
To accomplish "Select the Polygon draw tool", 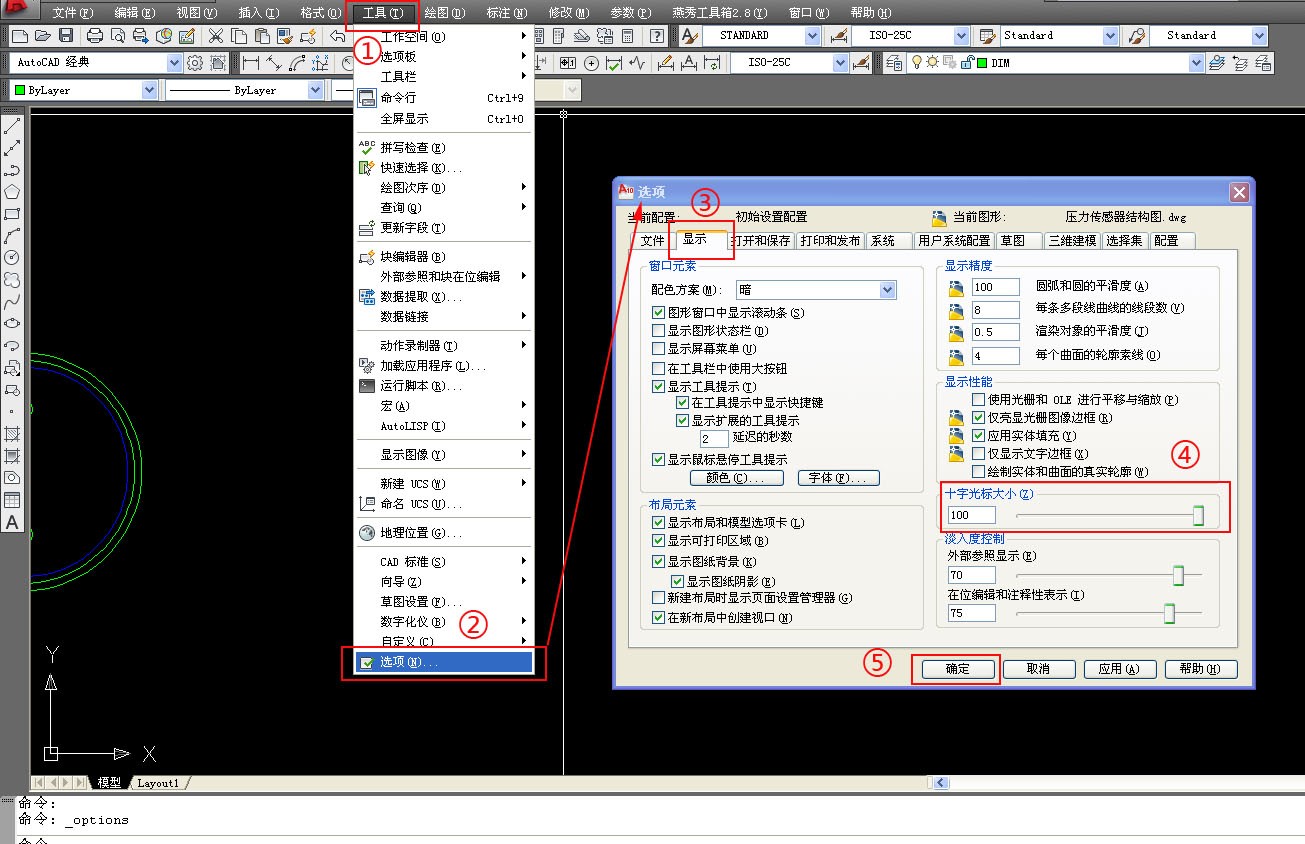I will click(x=13, y=192).
